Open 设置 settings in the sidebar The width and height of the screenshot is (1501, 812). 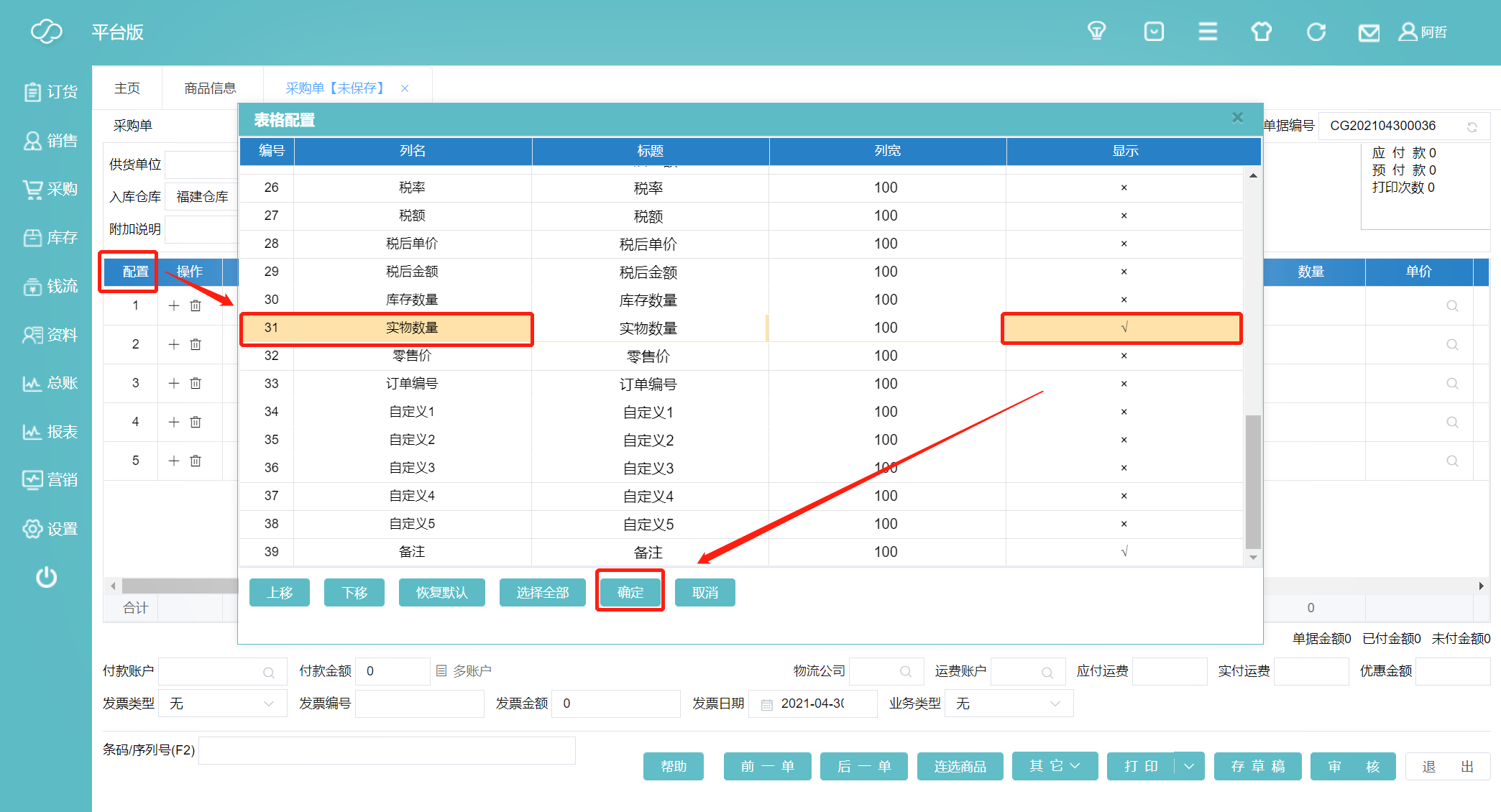[50, 529]
